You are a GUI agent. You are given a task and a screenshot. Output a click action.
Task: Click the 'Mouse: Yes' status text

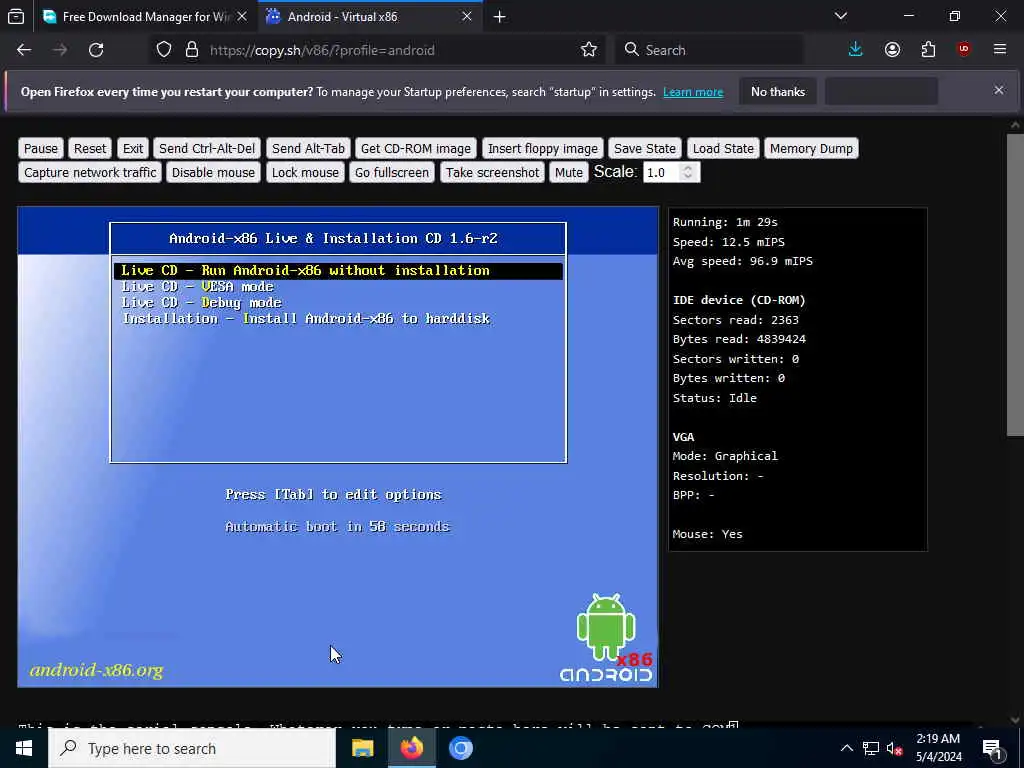pyautogui.click(x=708, y=534)
